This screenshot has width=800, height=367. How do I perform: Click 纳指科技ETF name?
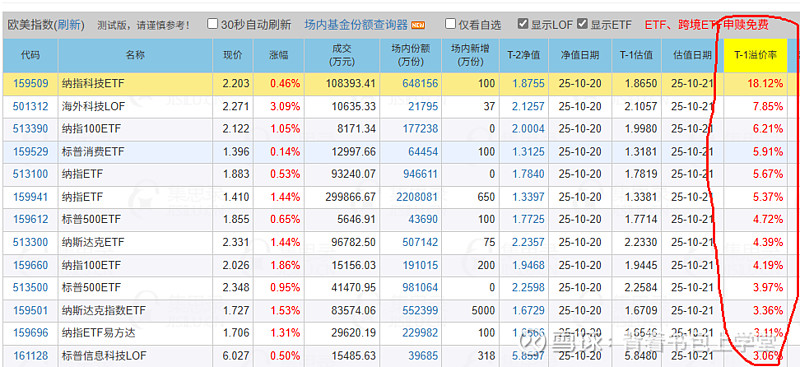coord(93,84)
